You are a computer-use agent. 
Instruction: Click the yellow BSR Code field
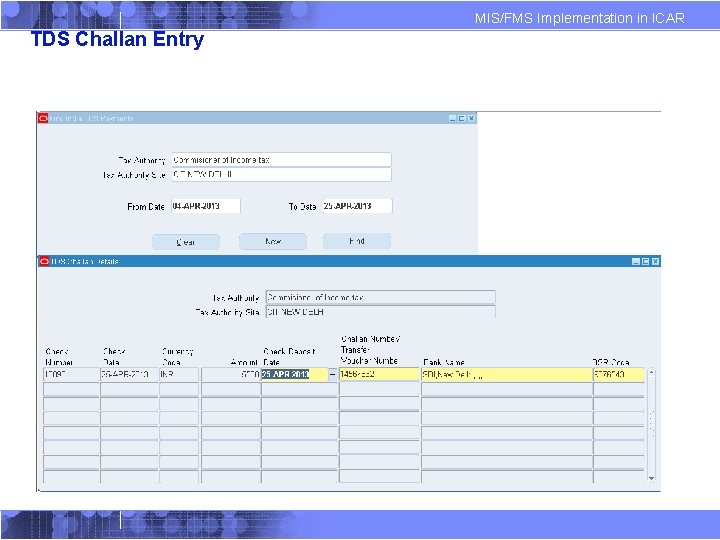pos(619,375)
